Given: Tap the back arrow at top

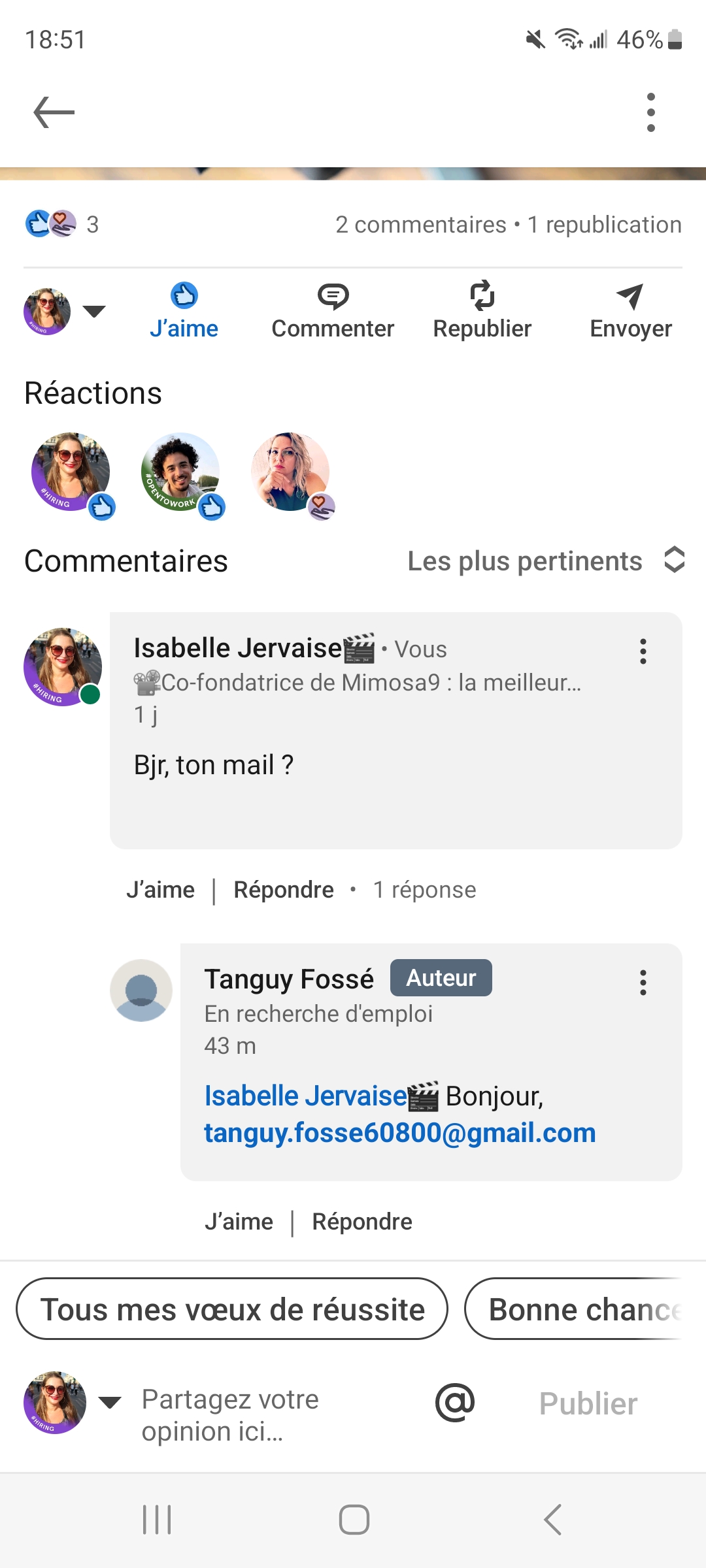Looking at the screenshot, I should [54, 112].
